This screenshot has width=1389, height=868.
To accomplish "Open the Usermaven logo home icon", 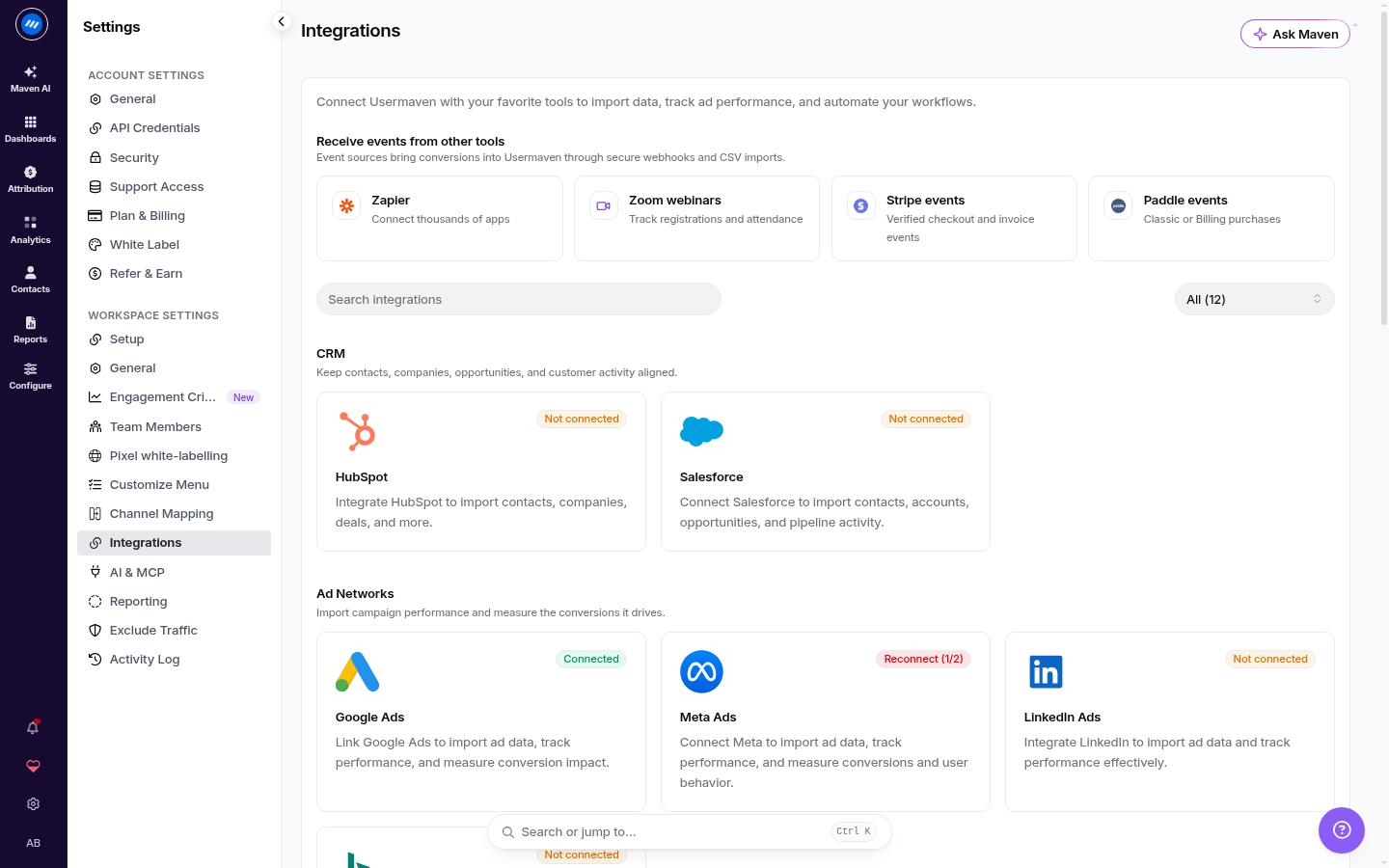I will pos(32,24).
